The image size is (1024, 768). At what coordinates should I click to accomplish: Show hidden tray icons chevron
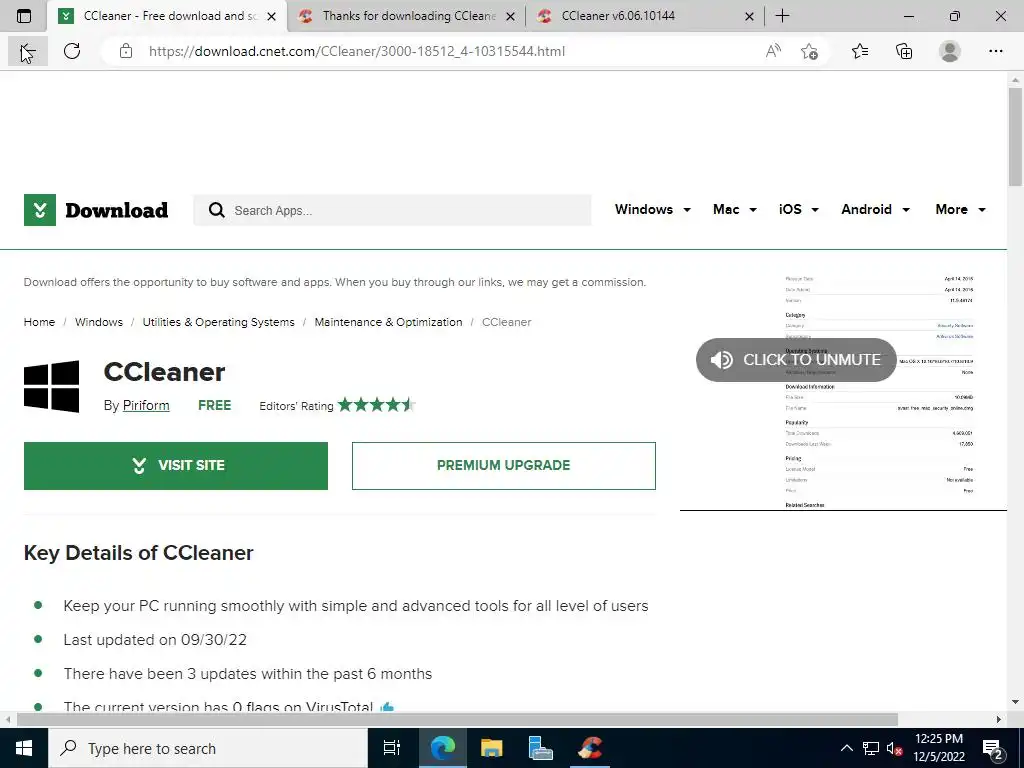pyautogui.click(x=846, y=748)
